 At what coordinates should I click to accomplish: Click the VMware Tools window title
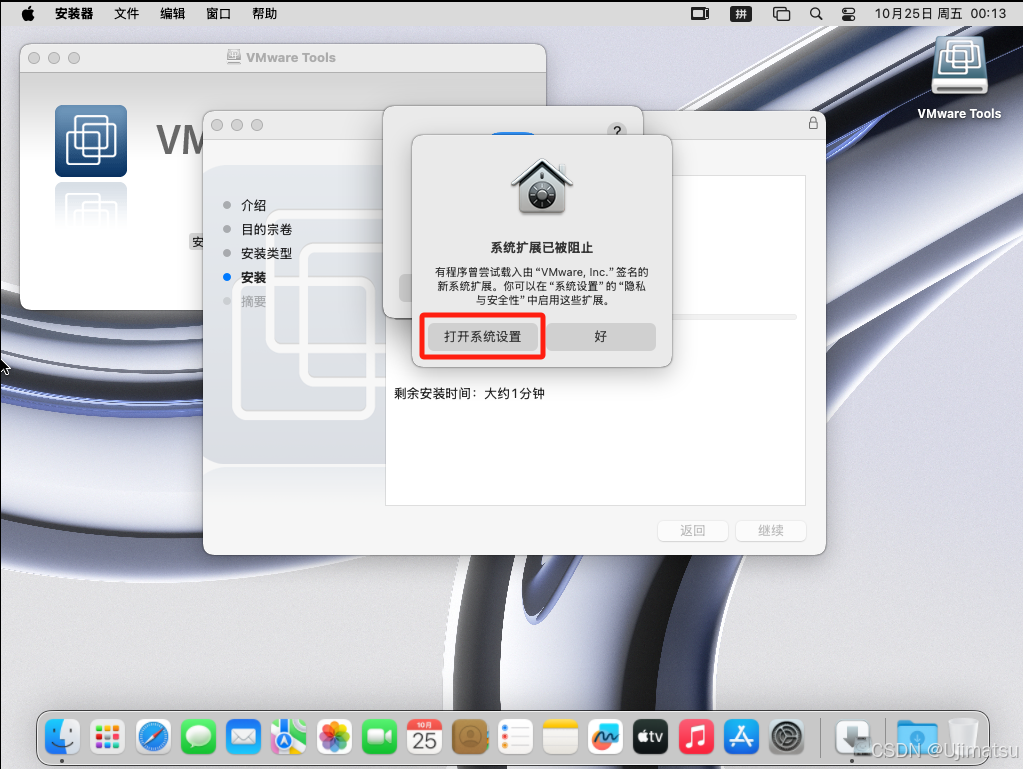click(290, 57)
